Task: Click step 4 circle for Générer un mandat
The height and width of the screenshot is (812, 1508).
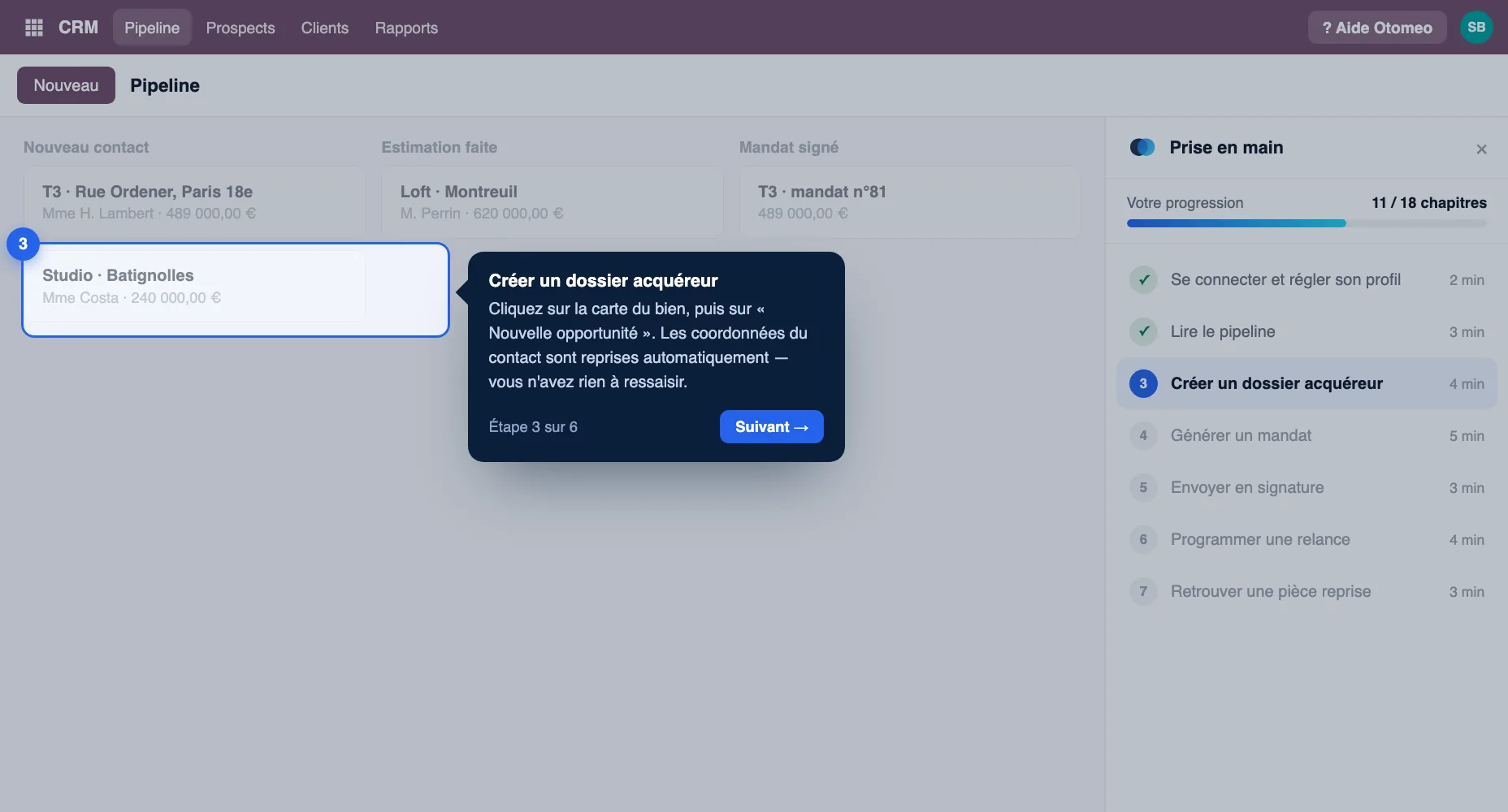Action: pyautogui.click(x=1143, y=436)
